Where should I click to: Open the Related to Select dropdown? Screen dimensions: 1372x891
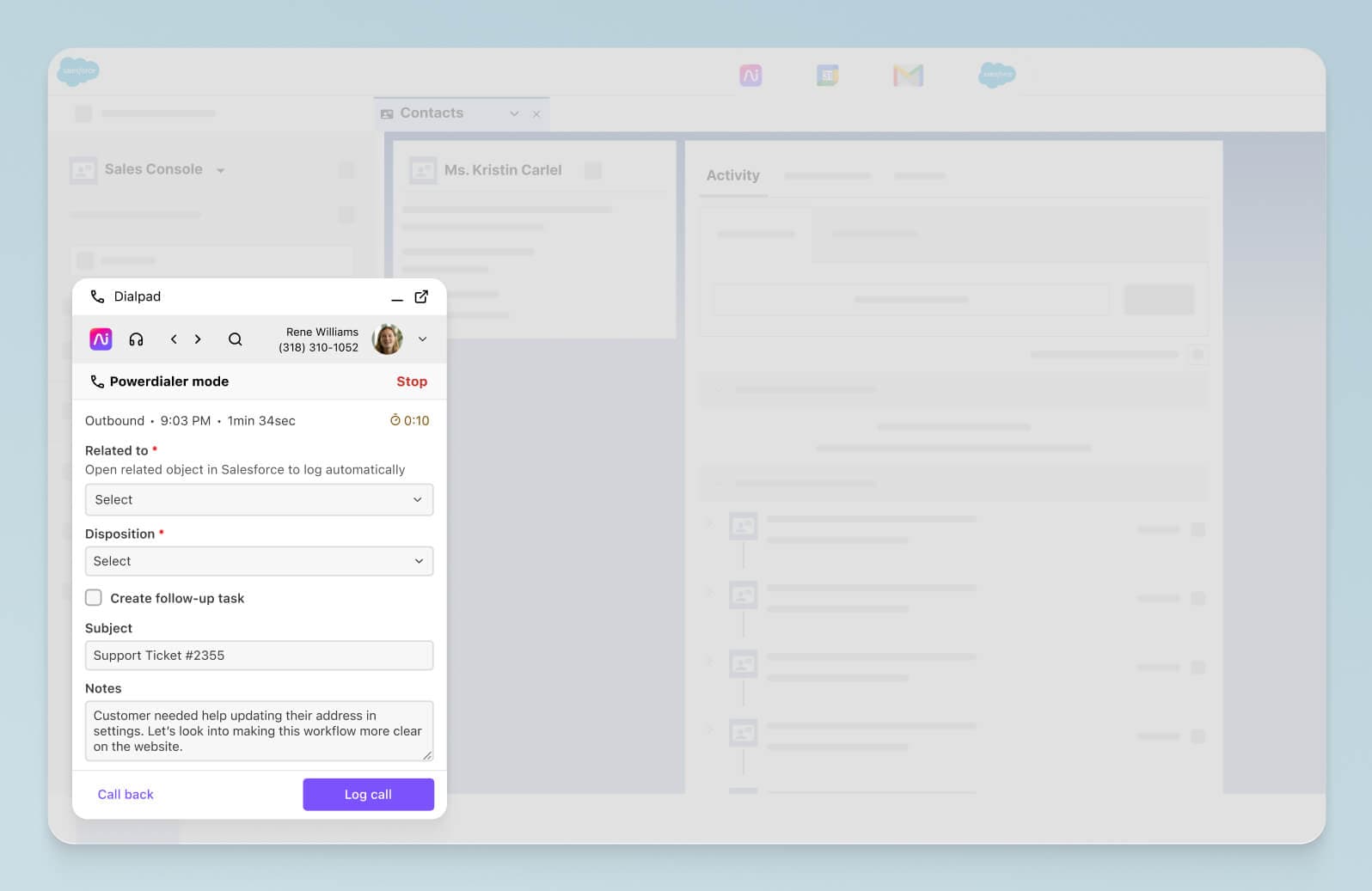point(259,500)
